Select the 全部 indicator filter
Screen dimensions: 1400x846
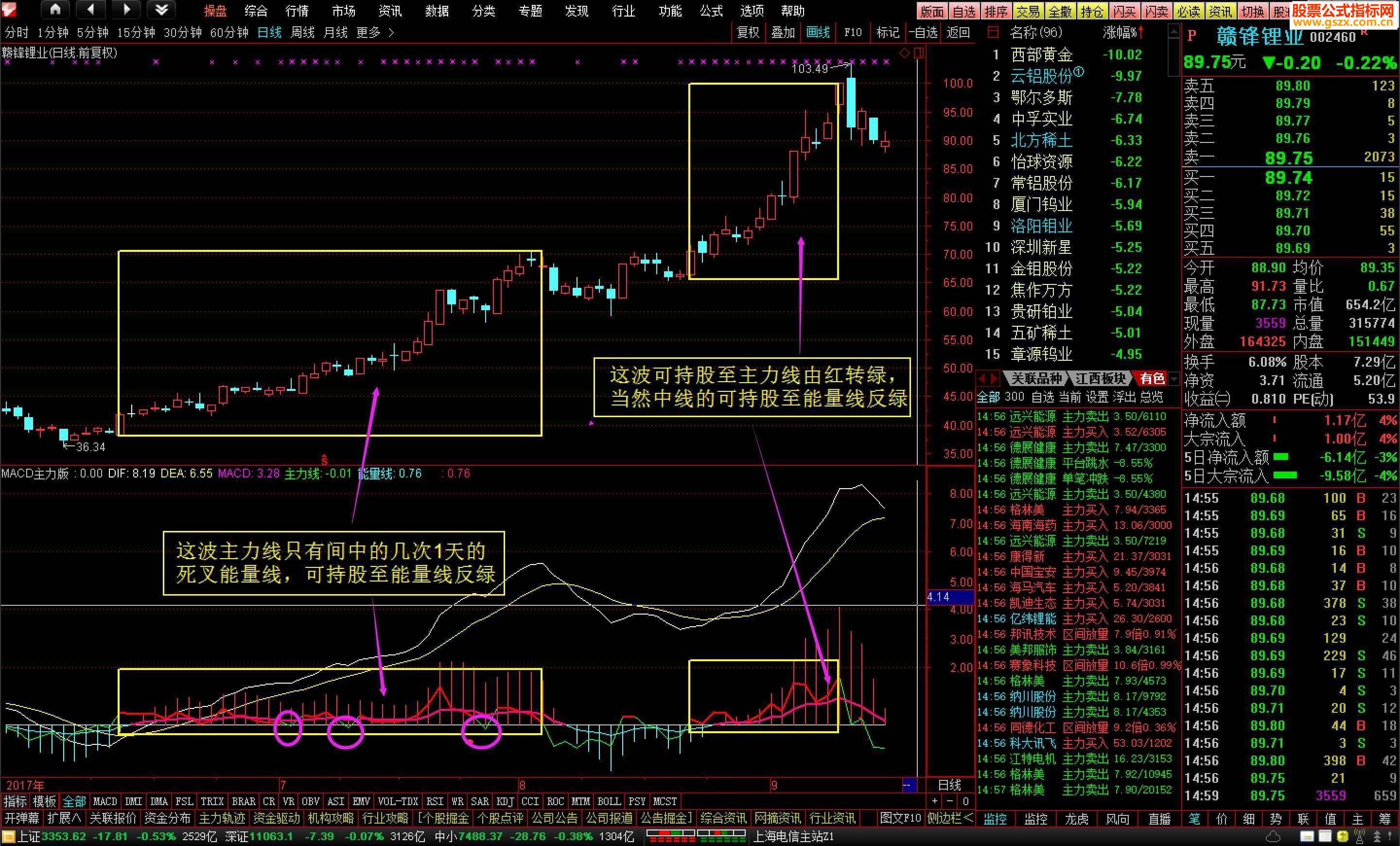click(x=74, y=801)
